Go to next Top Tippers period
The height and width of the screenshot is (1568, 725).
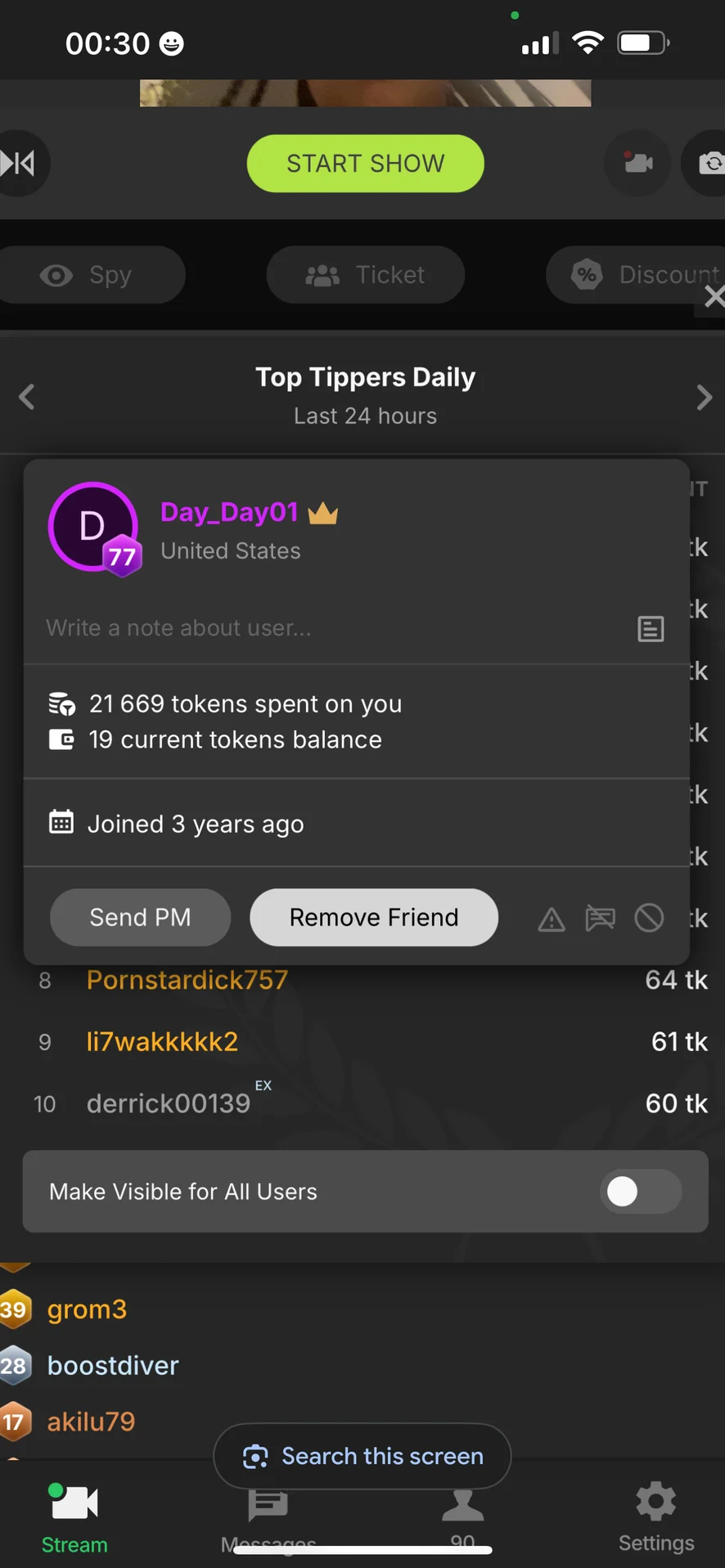coord(704,398)
